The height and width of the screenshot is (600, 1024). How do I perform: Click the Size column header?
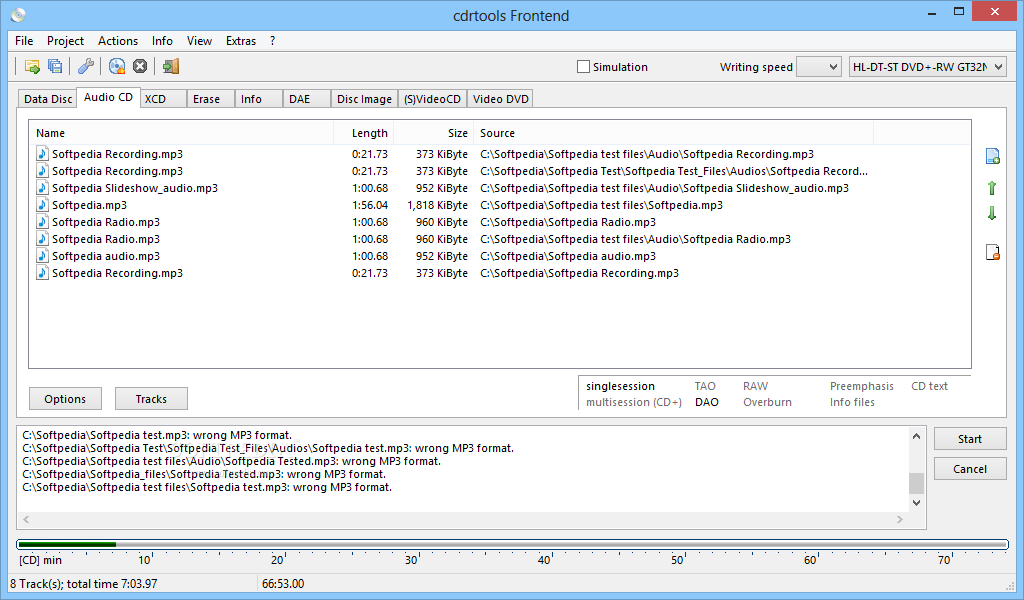433,133
